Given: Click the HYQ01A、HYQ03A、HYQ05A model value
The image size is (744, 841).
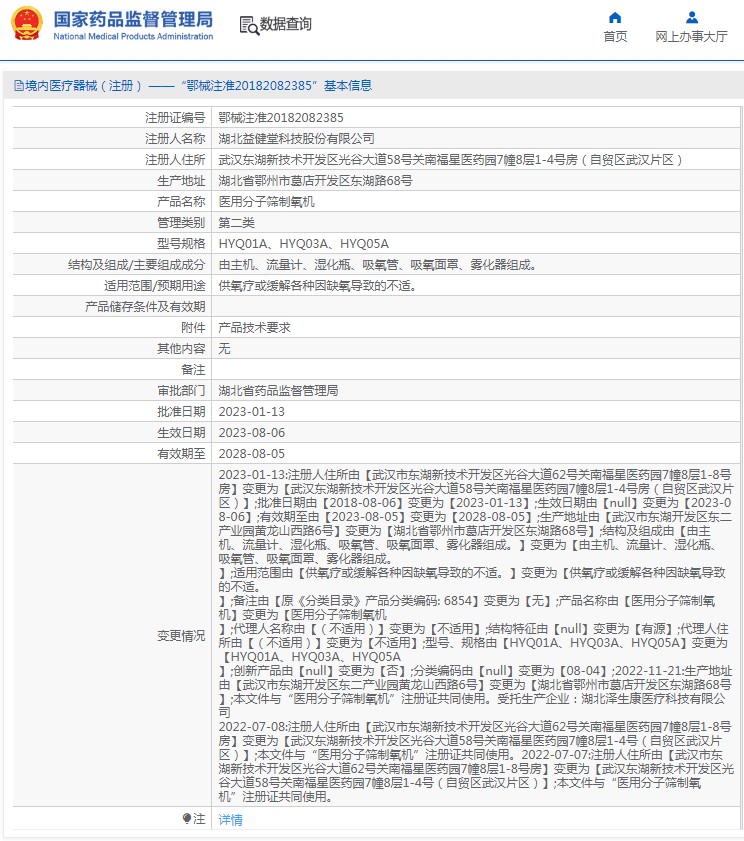Looking at the screenshot, I should pos(304,244).
